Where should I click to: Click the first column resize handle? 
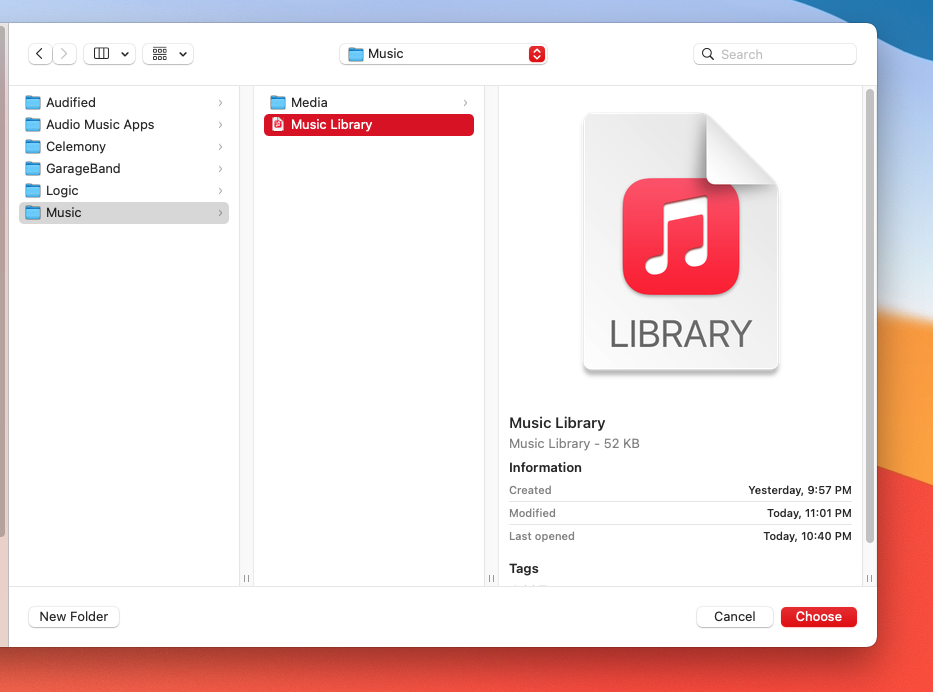pos(246,578)
